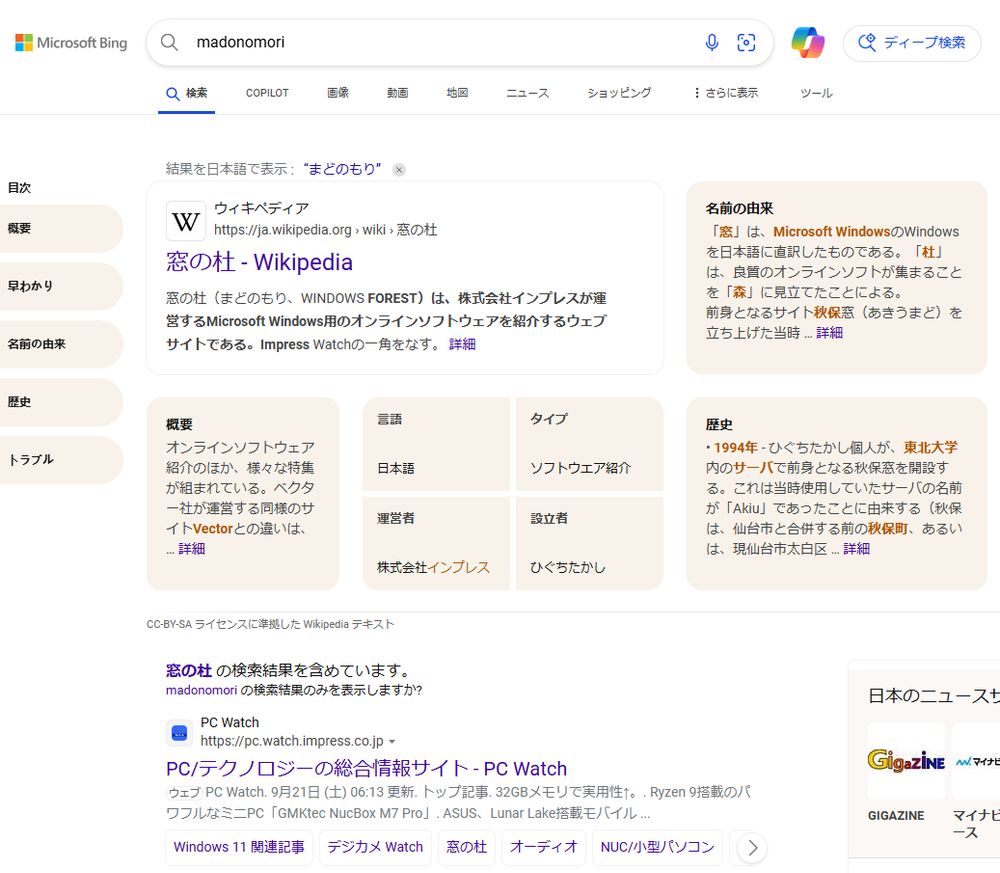Start voice search with microphone icon
Viewport: 1000px width, 873px height.
(712, 42)
